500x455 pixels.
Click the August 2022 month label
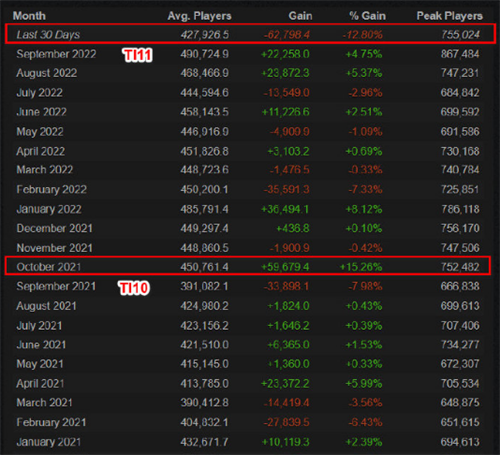point(47,73)
